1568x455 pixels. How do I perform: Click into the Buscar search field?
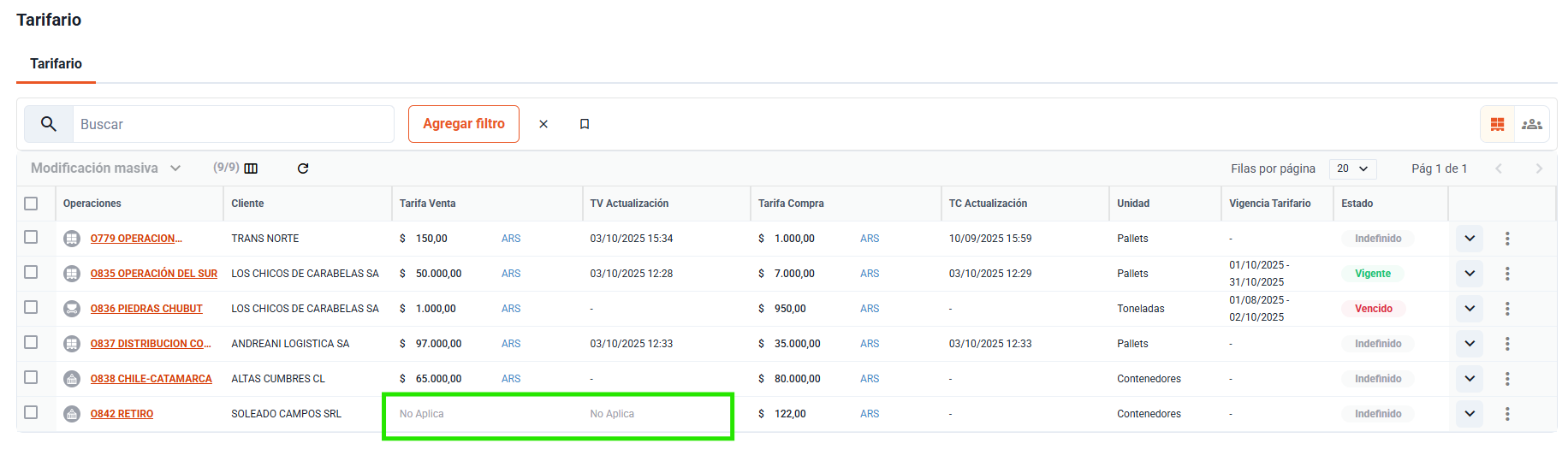point(233,124)
